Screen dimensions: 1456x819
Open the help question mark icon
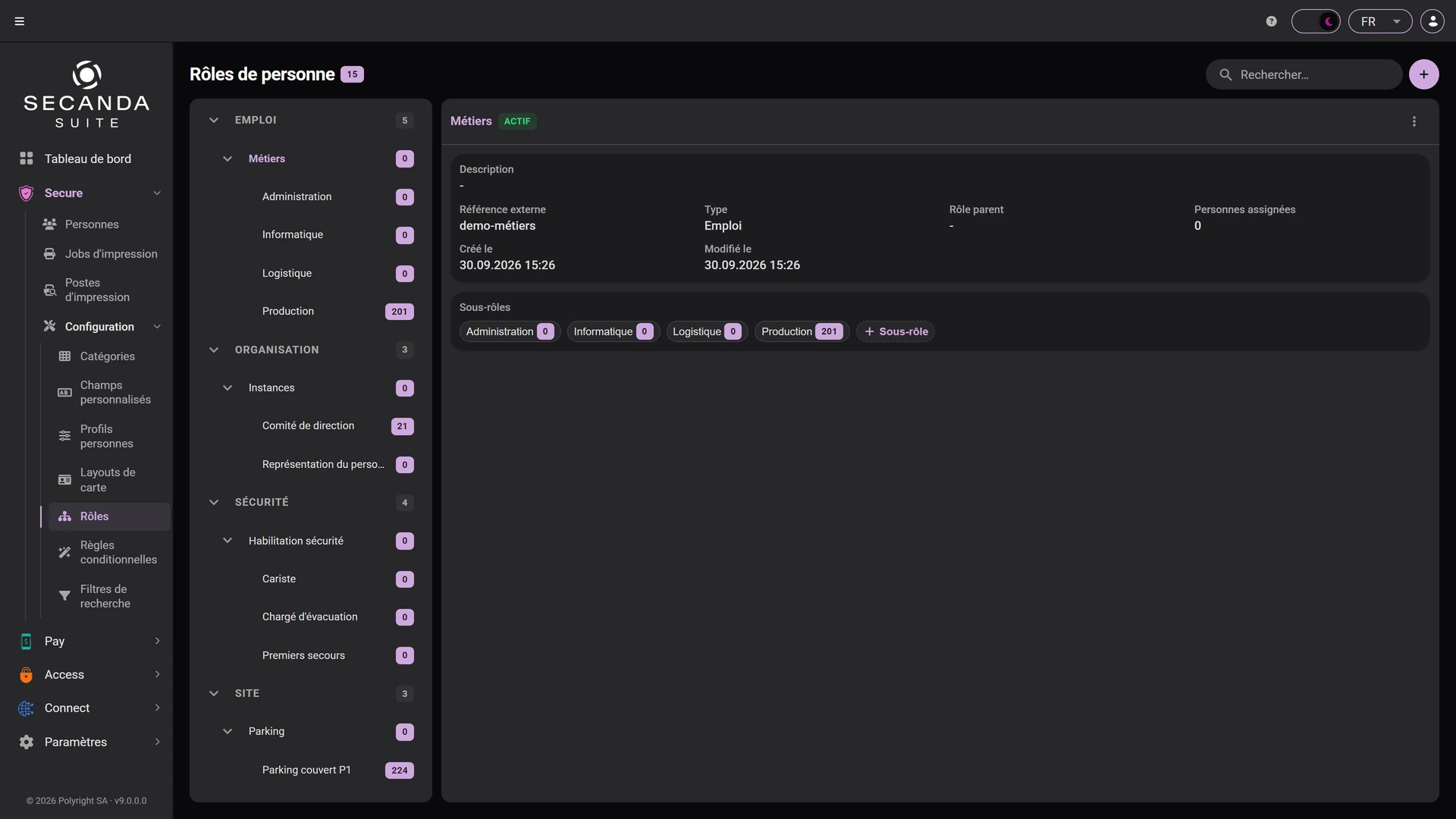pyautogui.click(x=1272, y=21)
